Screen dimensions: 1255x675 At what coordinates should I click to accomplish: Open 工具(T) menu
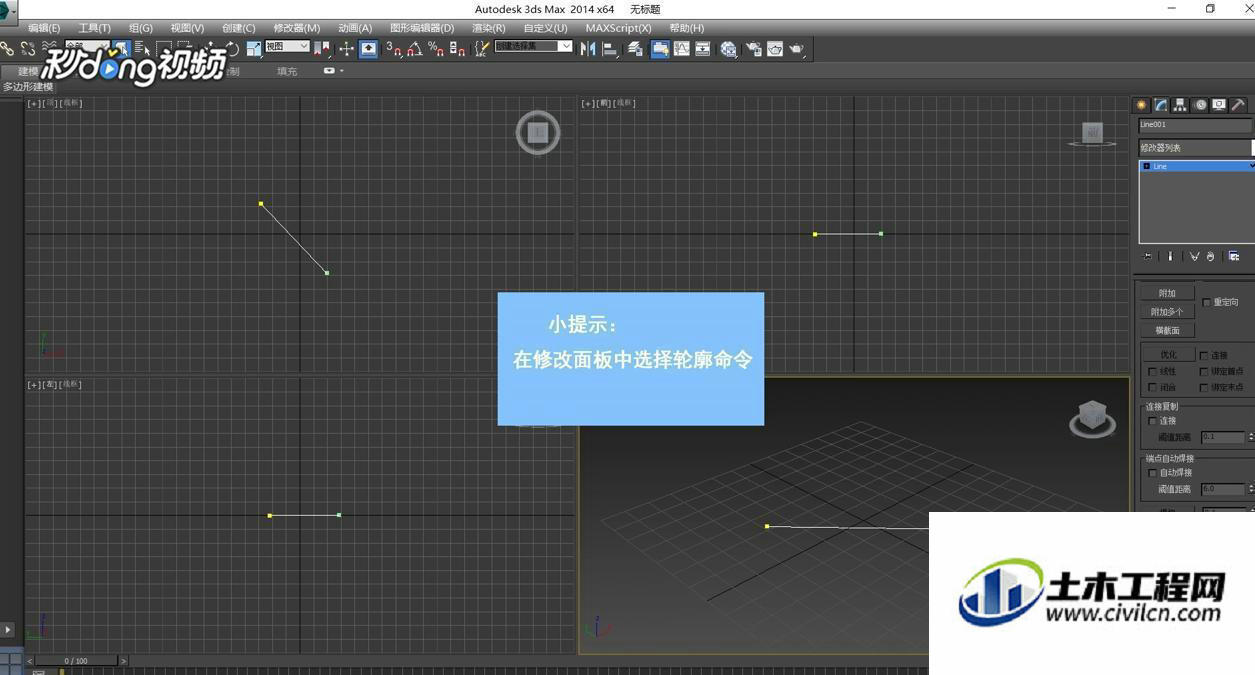(95, 28)
